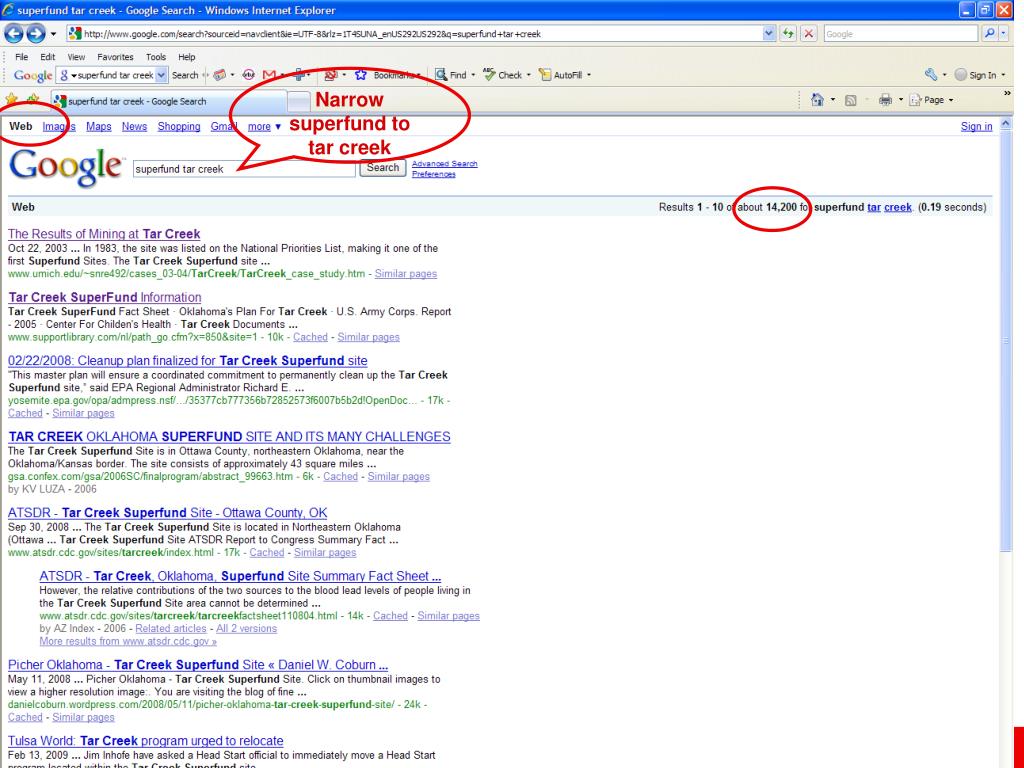
Task: Click the Google page Search button
Action: click(383, 168)
